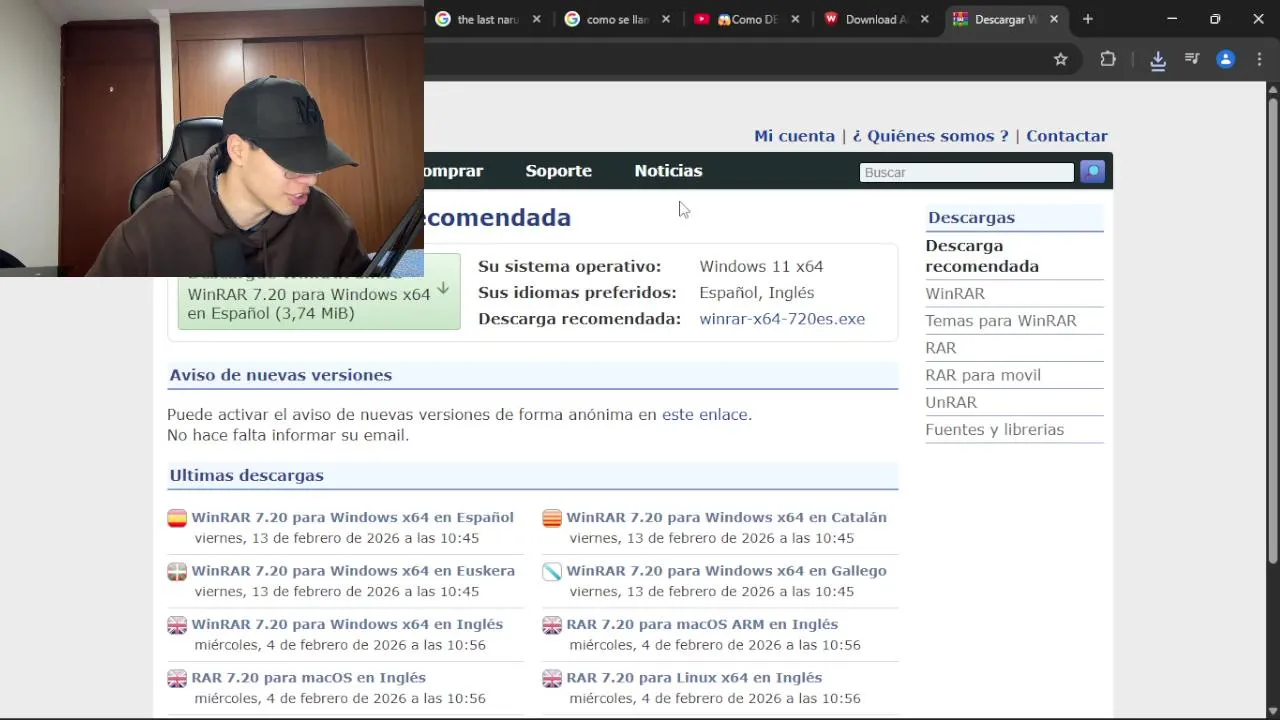Click RAR 7.20 para macOS ARM en Inglés
Image resolution: width=1280 pixels, height=720 pixels.
coord(702,624)
